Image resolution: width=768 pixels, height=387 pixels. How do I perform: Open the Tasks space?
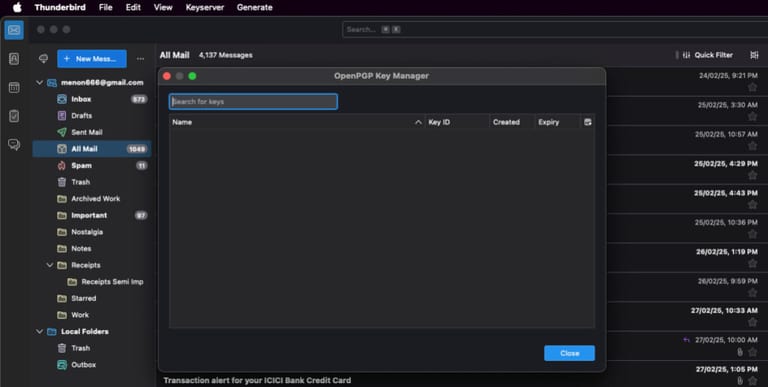14,116
